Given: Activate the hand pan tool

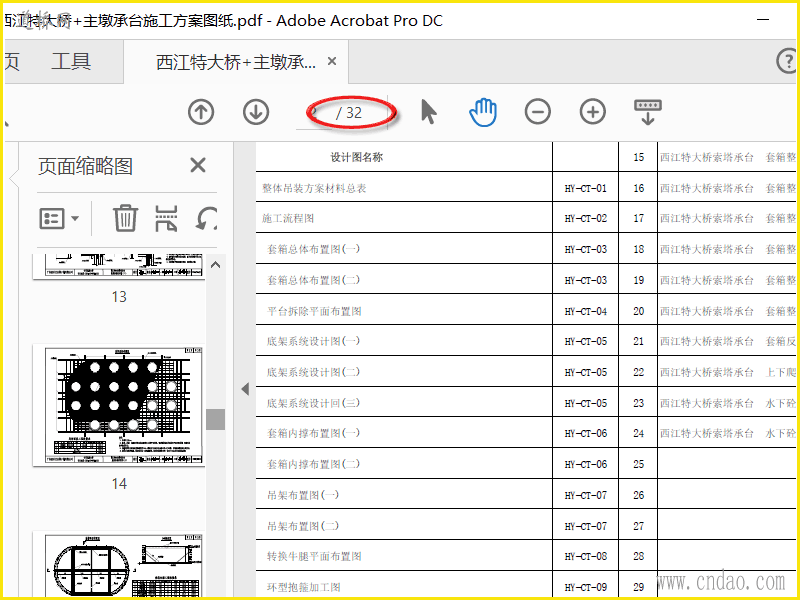Looking at the screenshot, I should pyautogui.click(x=483, y=112).
